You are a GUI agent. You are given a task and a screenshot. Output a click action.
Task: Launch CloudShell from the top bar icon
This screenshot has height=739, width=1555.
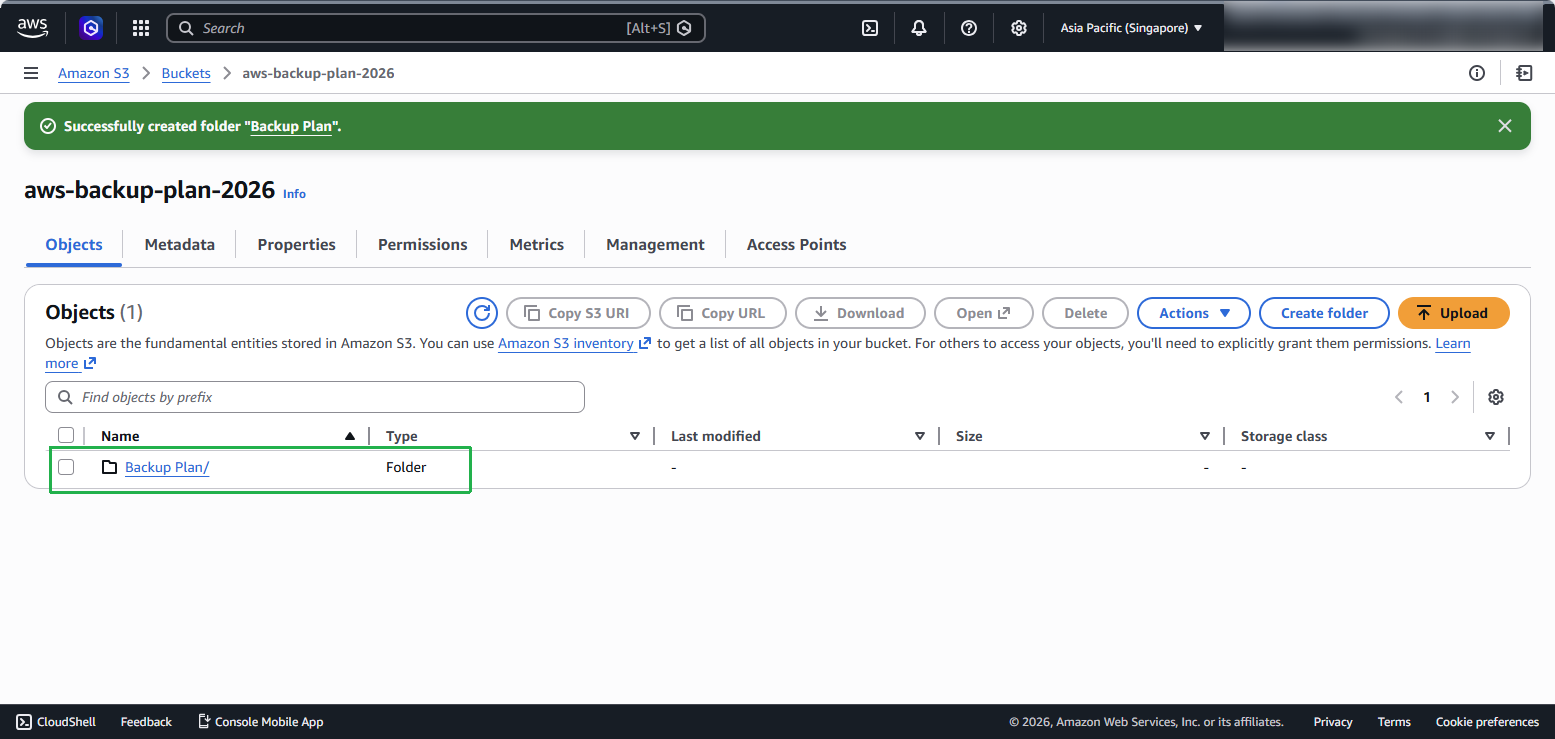870,28
